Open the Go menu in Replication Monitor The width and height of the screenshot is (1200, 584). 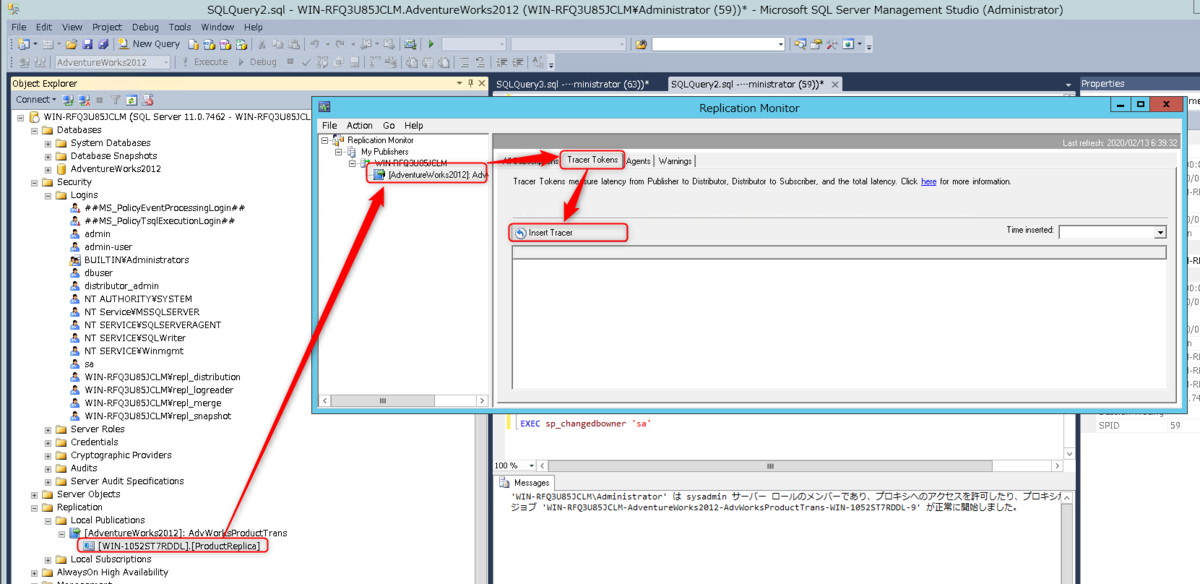[389, 125]
